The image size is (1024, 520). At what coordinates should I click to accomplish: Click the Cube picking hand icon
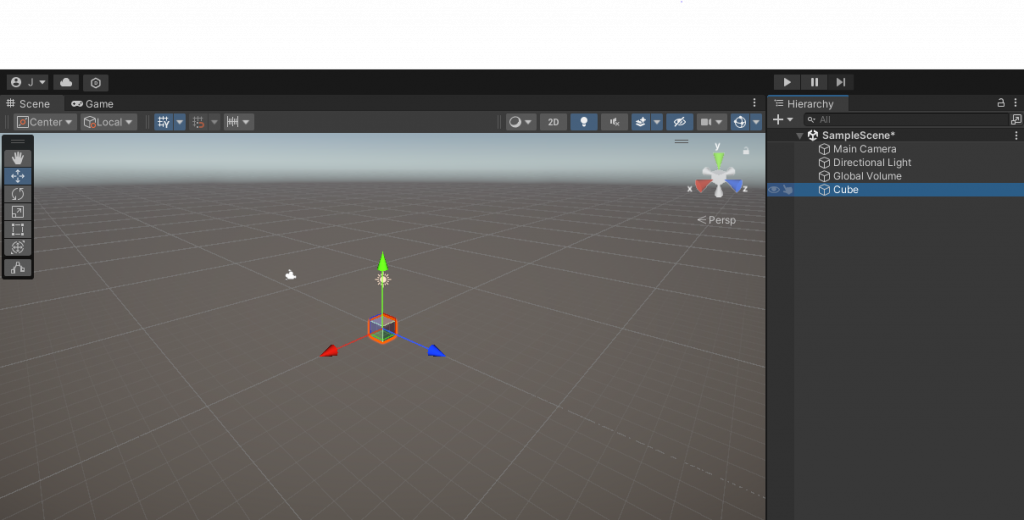[788, 189]
